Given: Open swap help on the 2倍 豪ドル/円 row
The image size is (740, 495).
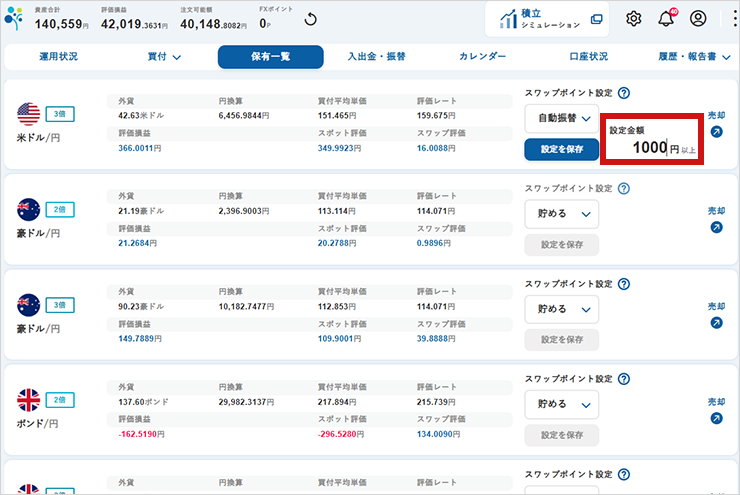Looking at the screenshot, I should pos(624,189).
